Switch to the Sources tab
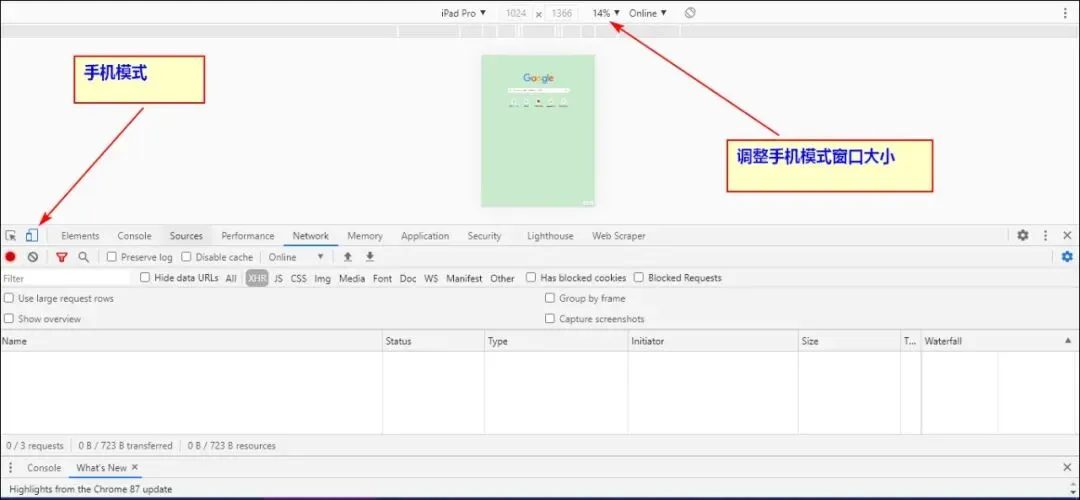This screenshot has width=1080, height=500. pos(186,236)
